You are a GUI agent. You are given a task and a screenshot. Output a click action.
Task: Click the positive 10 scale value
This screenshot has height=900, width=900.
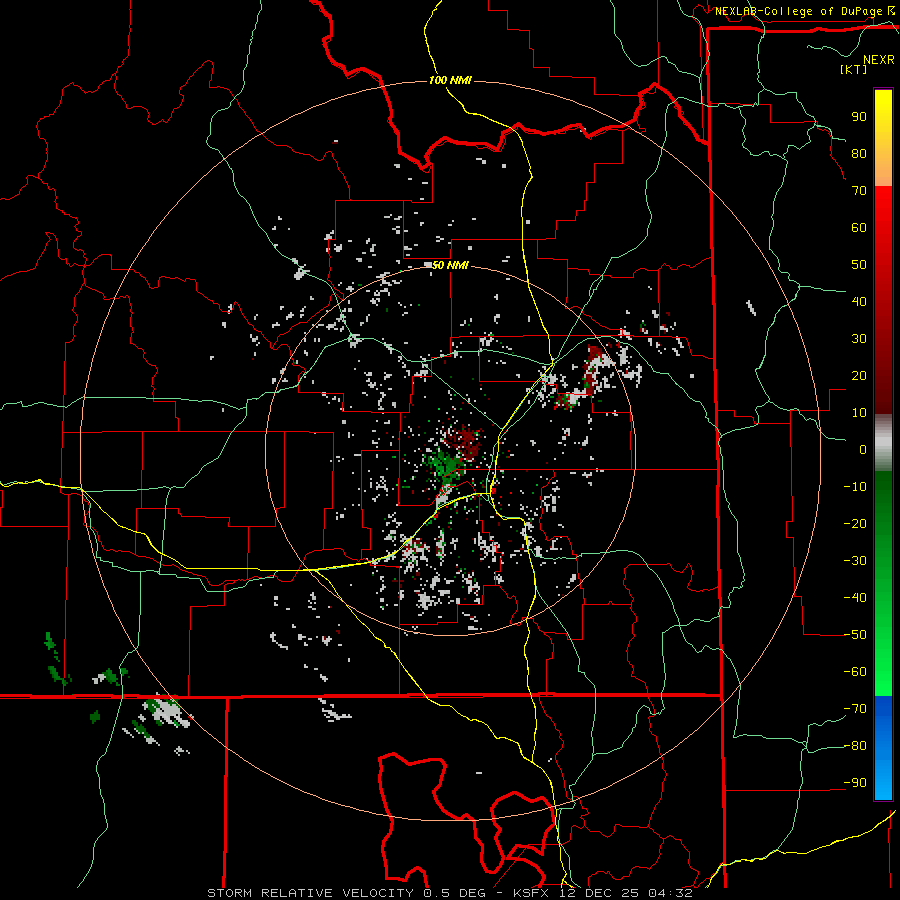click(859, 413)
